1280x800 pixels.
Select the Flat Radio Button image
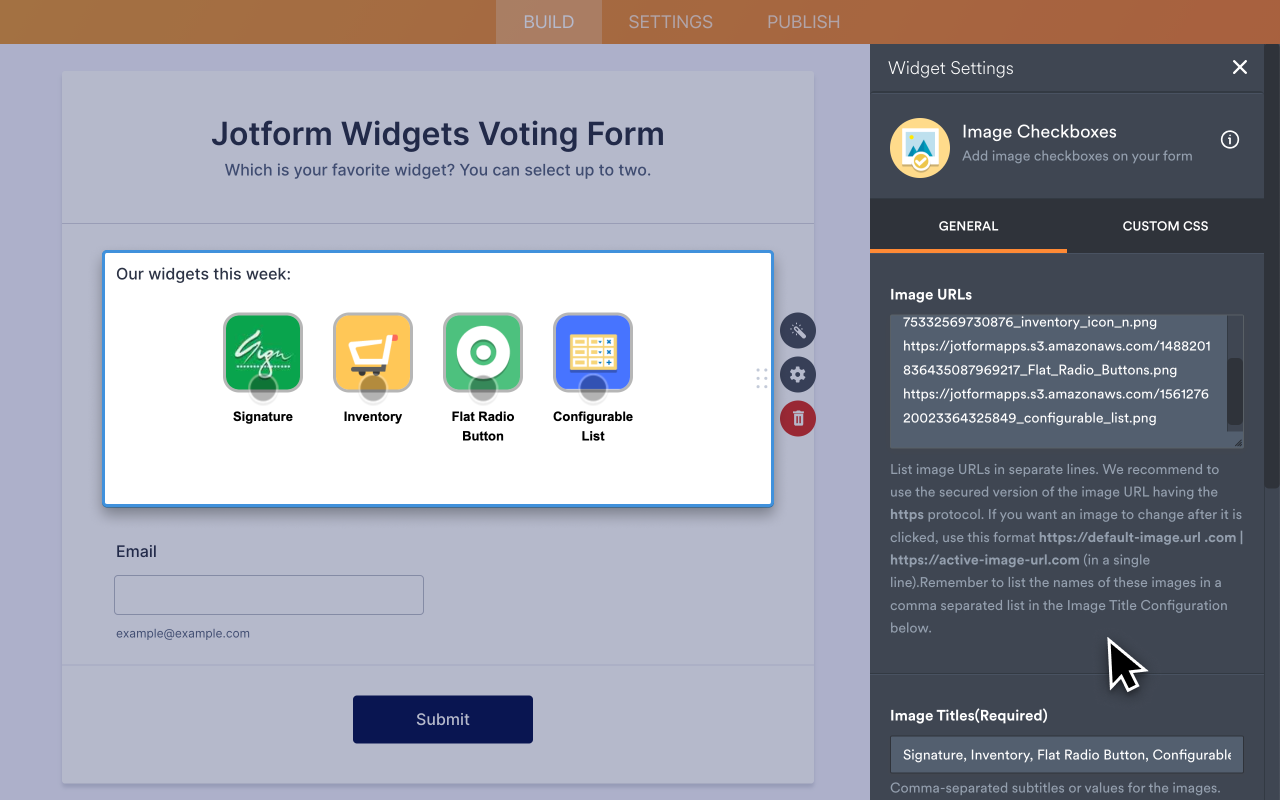[x=483, y=352]
